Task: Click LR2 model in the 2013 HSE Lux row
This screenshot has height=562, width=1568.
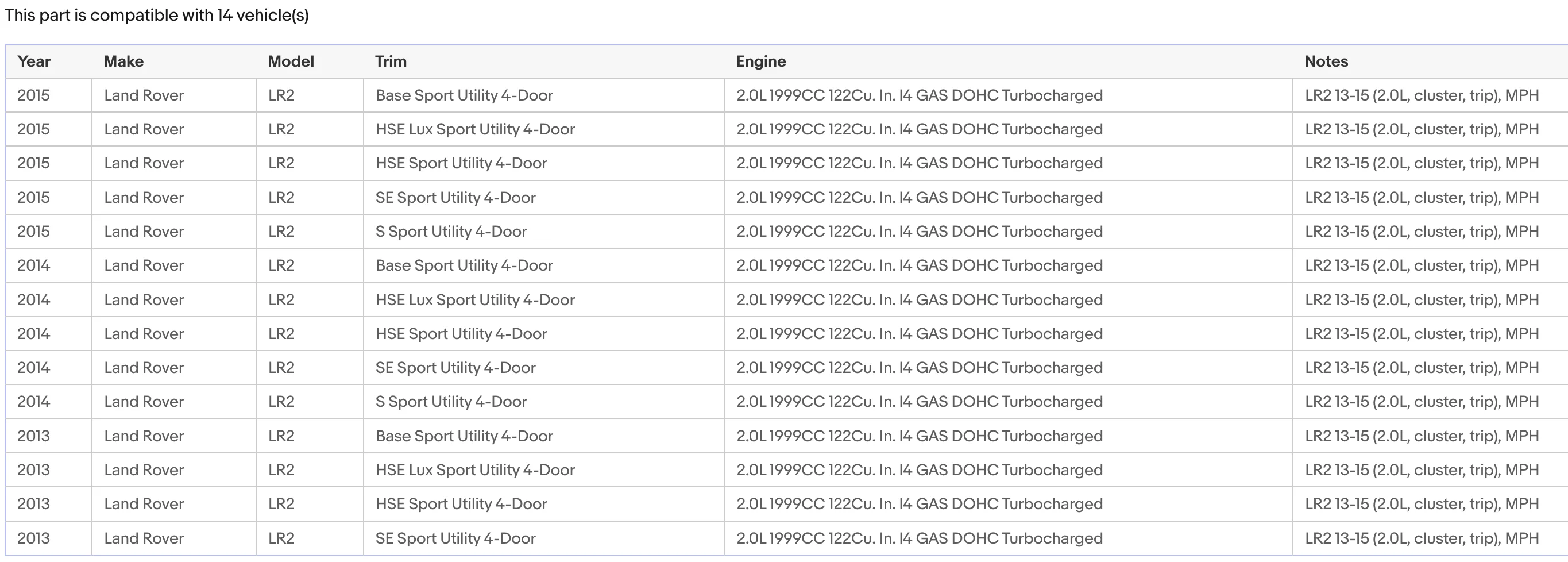Action: tap(310, 470)
